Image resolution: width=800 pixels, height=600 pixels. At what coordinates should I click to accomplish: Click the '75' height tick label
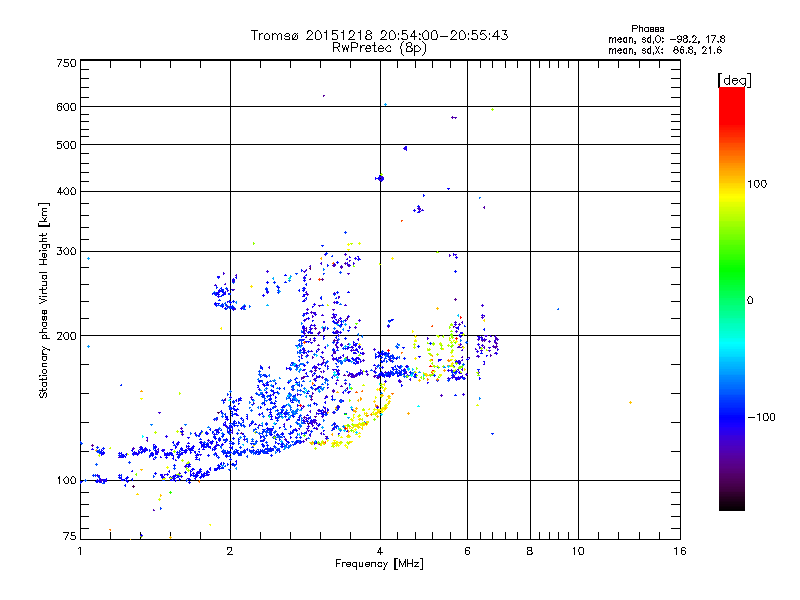(70, 536)
